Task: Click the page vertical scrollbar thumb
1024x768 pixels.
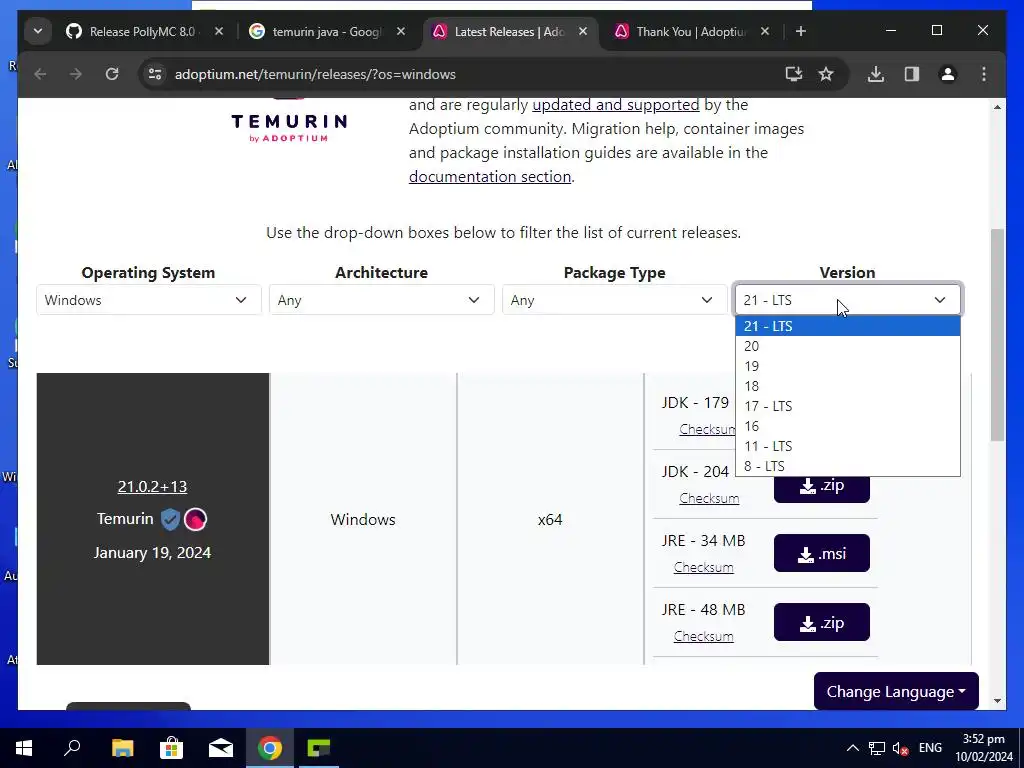Action: click(997, 334)
